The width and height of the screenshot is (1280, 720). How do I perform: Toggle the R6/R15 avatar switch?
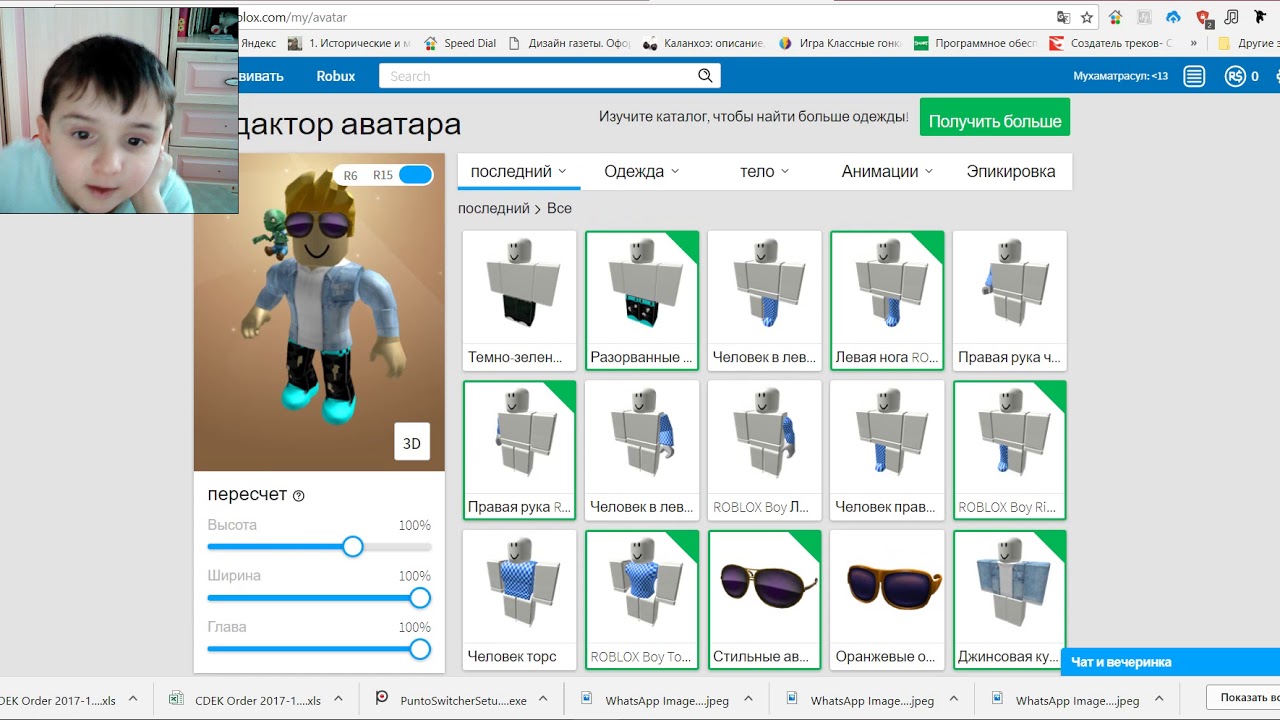click(415, 175)
